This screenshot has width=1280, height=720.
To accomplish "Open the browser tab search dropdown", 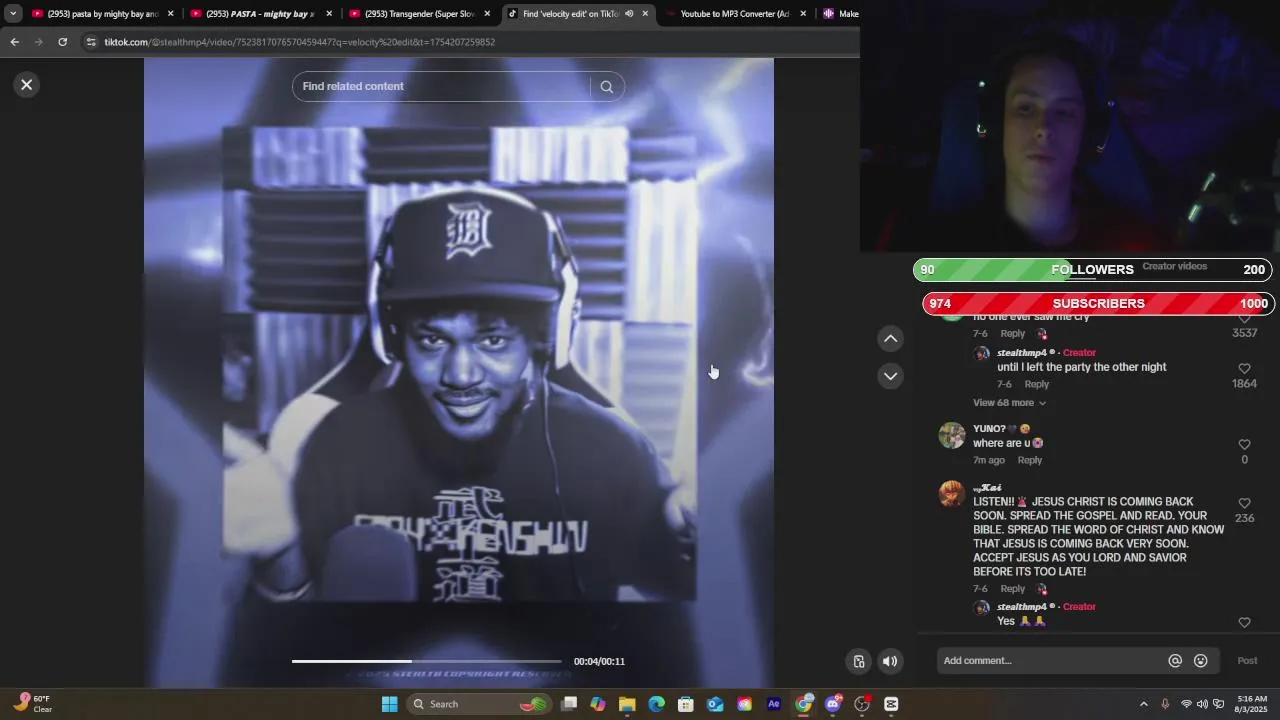I will (13, 14).
